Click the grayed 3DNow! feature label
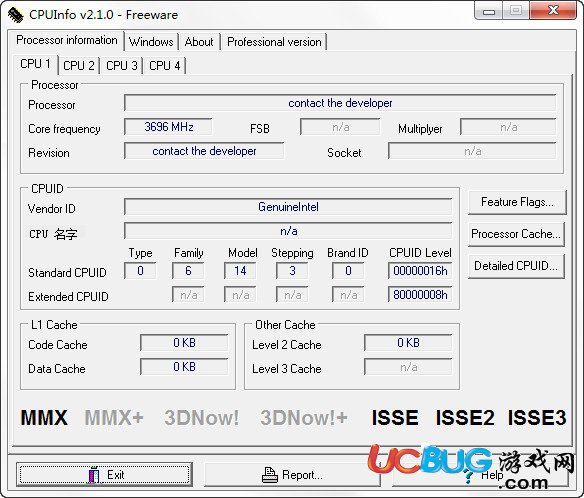 point(201,417)
